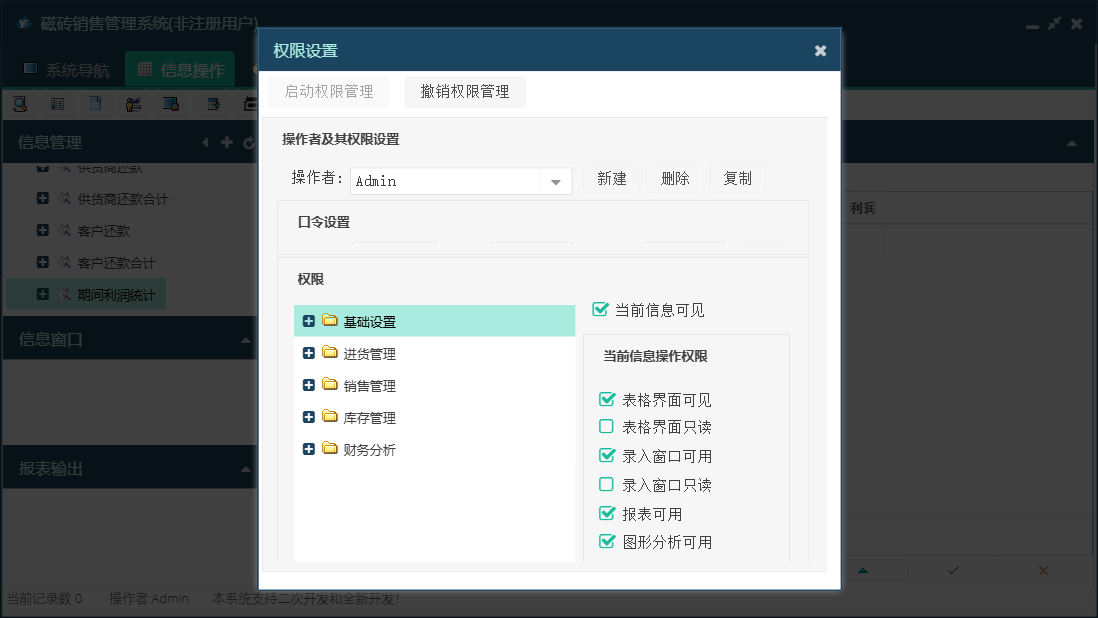Expand the 基础设置 tree node
The image size is (1098, 618).
pos(308,321)
